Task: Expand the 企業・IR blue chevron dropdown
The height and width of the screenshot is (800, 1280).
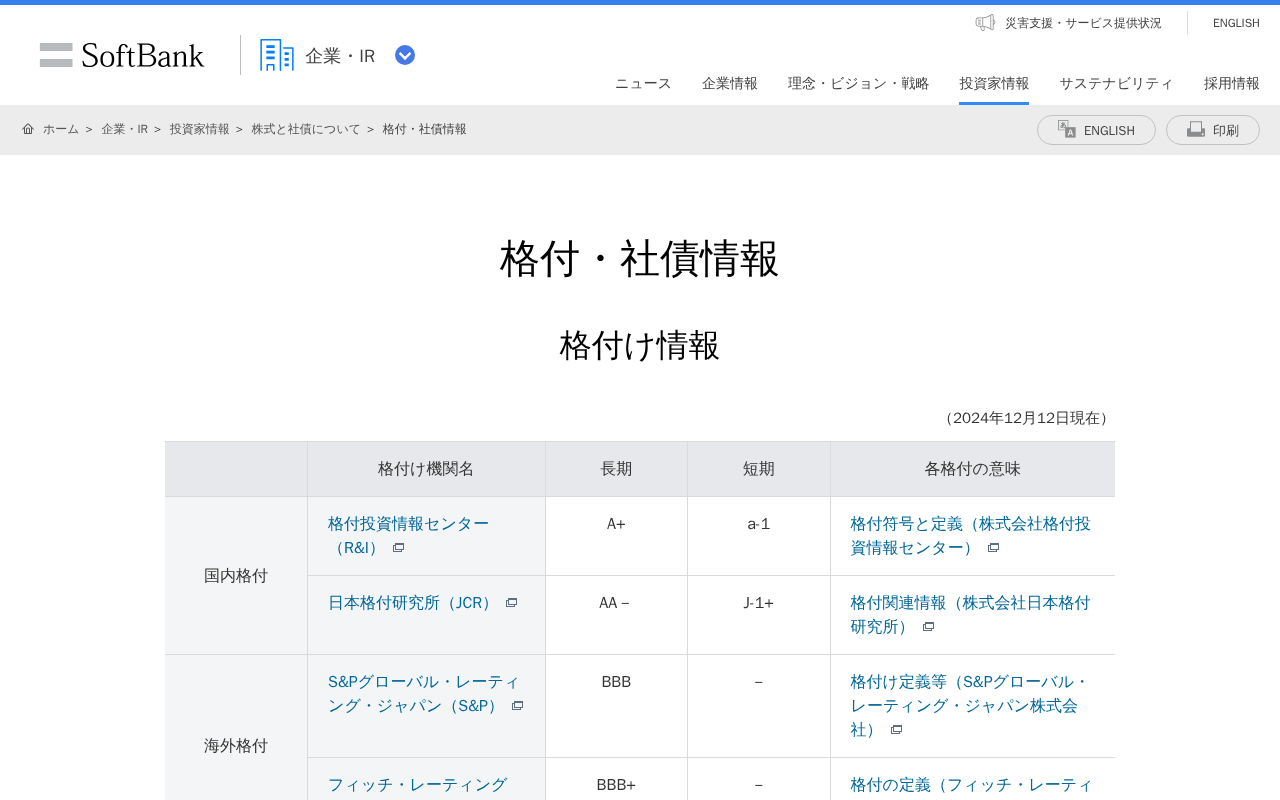Action: point(405,55)
